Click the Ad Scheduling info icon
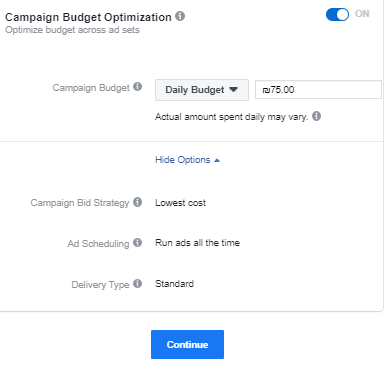Image resolution: width=384 pixels, height=381 pixels. (137, 243)
